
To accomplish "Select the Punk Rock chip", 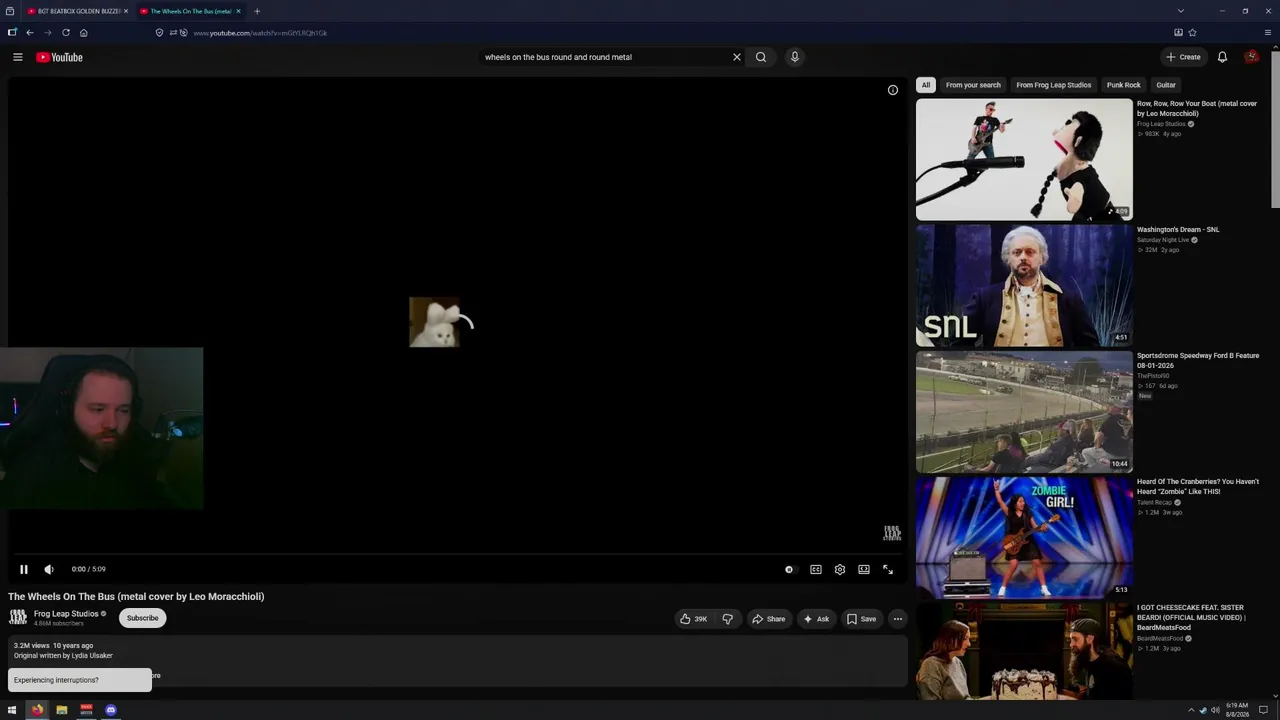I will coord(1124,85).
